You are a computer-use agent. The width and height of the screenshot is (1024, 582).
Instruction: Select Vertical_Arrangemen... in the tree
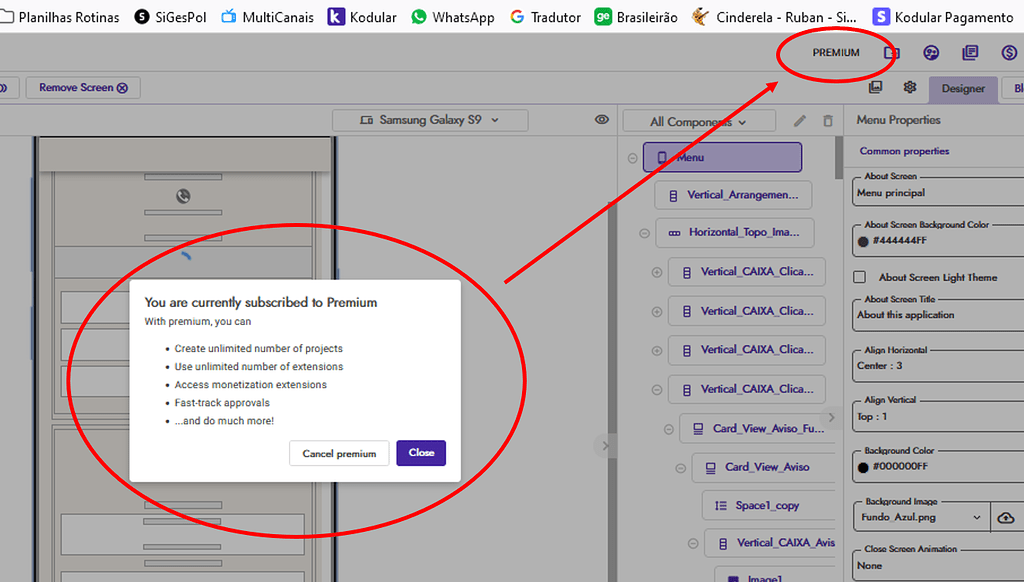pyautogui.click(x=733, y=195)
